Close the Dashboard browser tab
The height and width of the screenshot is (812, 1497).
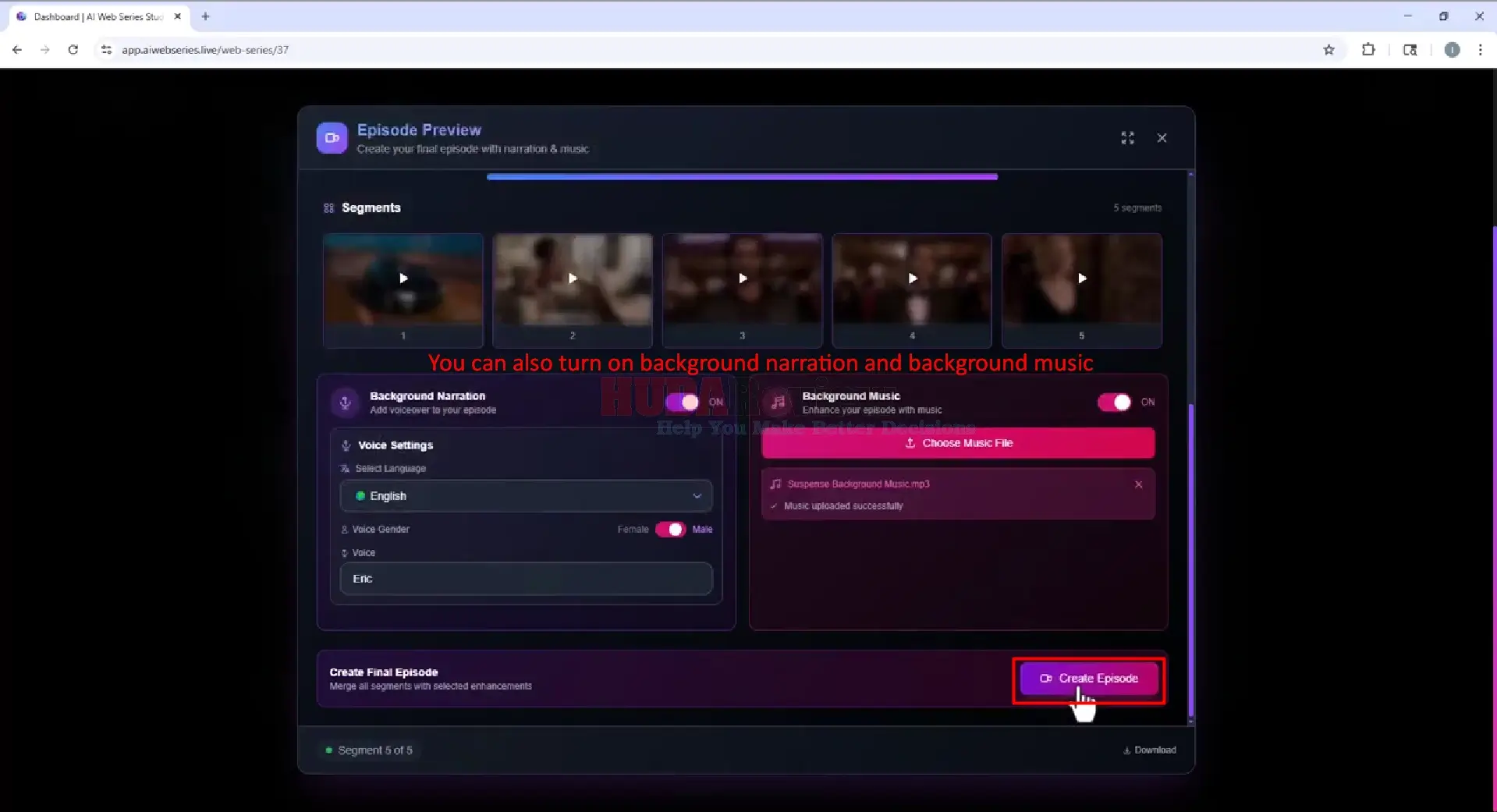(177, 16)
